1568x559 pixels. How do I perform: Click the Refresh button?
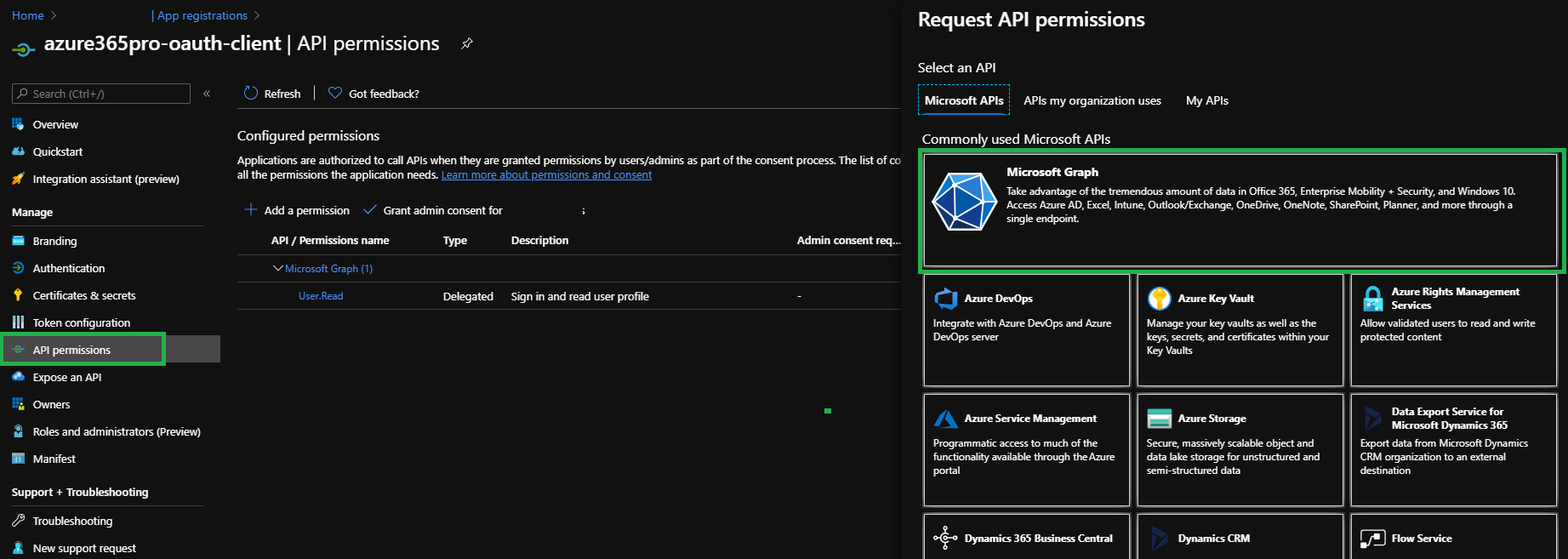click(272, 94)
